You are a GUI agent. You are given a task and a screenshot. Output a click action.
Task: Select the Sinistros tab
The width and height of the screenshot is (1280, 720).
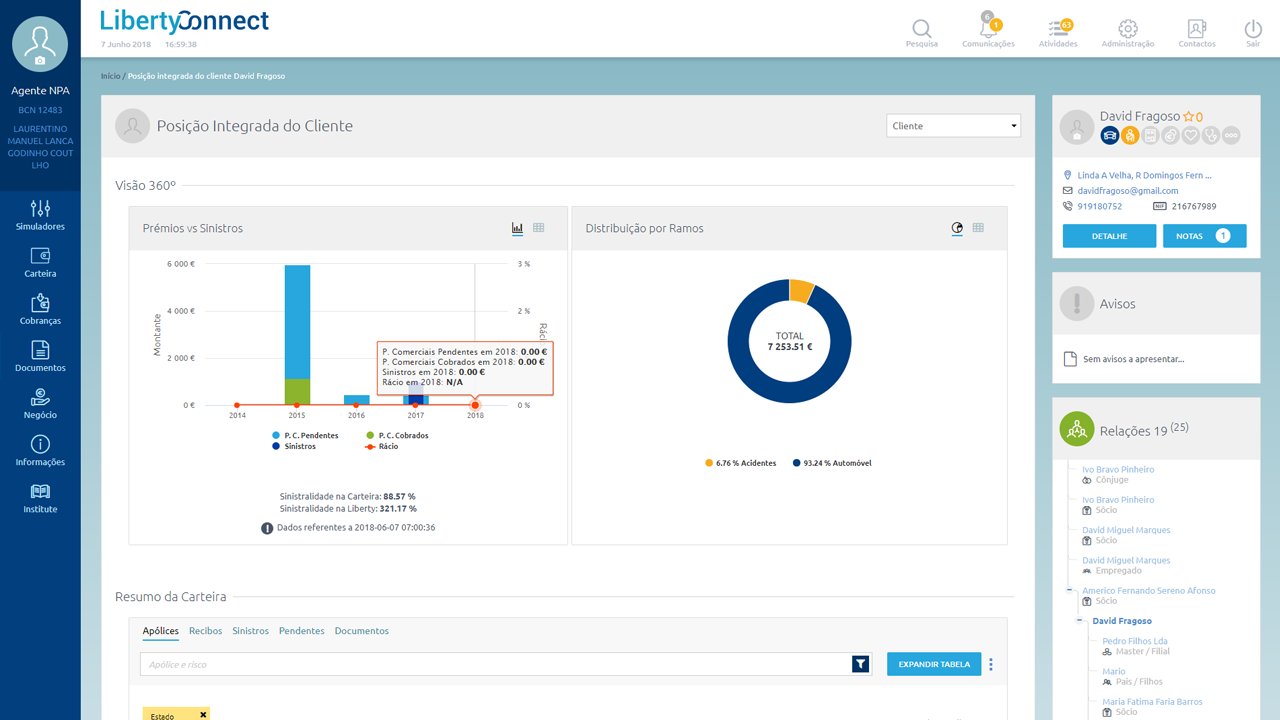(x=250, y=631)
